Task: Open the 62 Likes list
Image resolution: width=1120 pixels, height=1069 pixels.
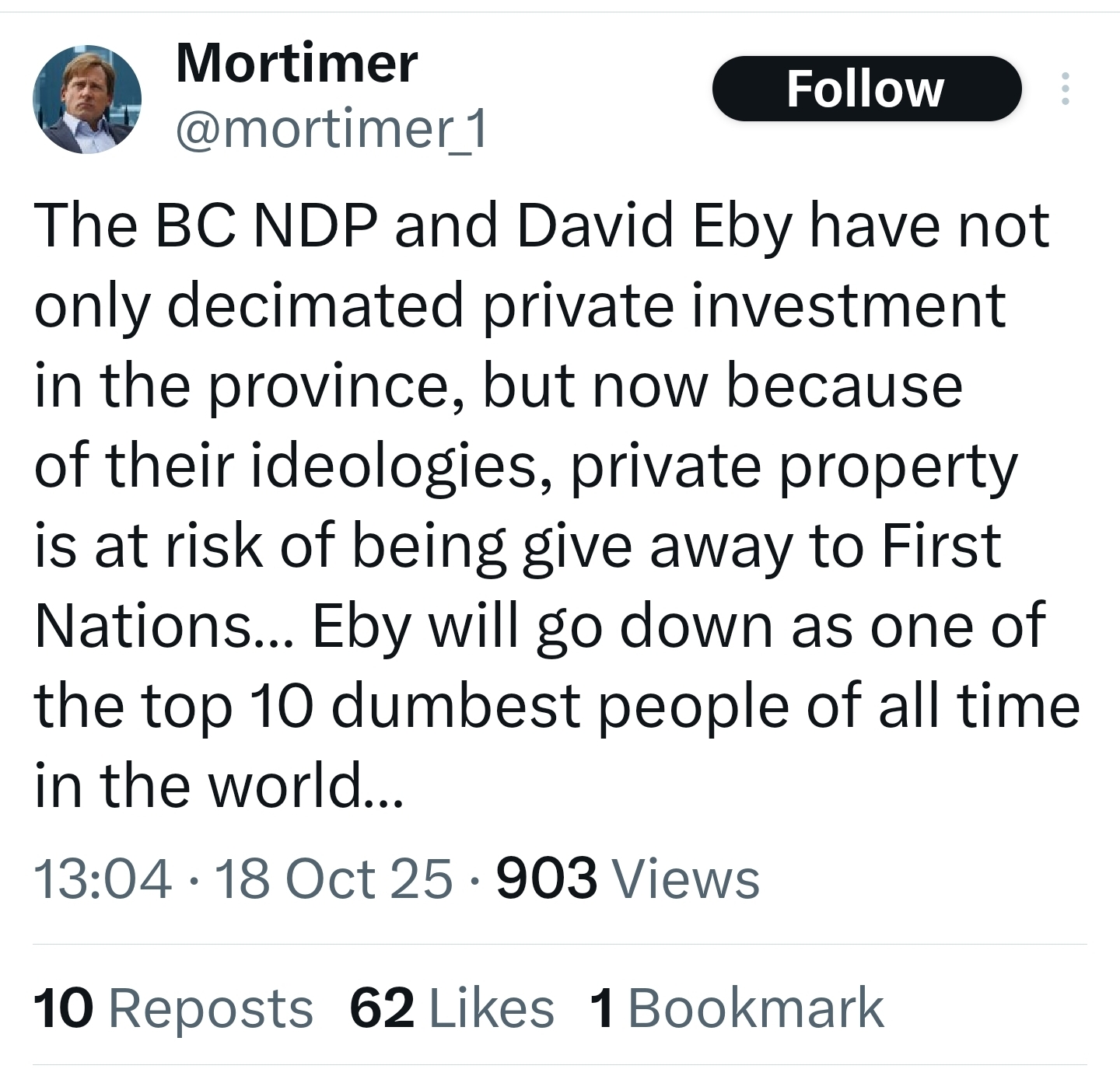Action: point(452,1008)
